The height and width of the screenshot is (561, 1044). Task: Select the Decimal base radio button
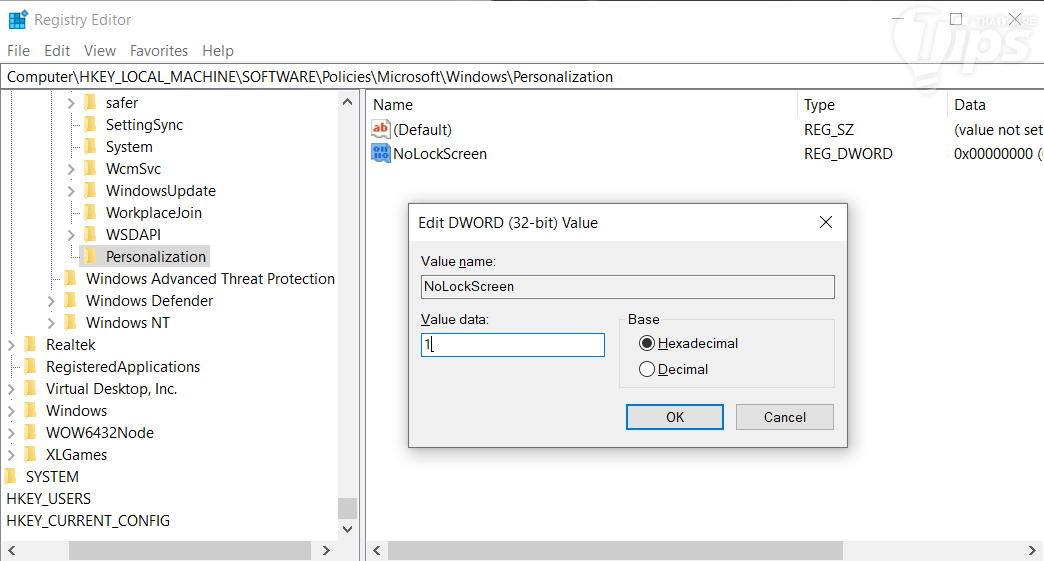tap(647, 369)
